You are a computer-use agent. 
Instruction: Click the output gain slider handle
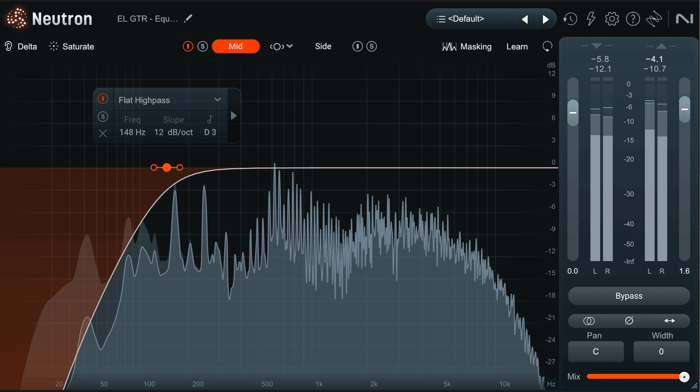click(x=684, y=109)
